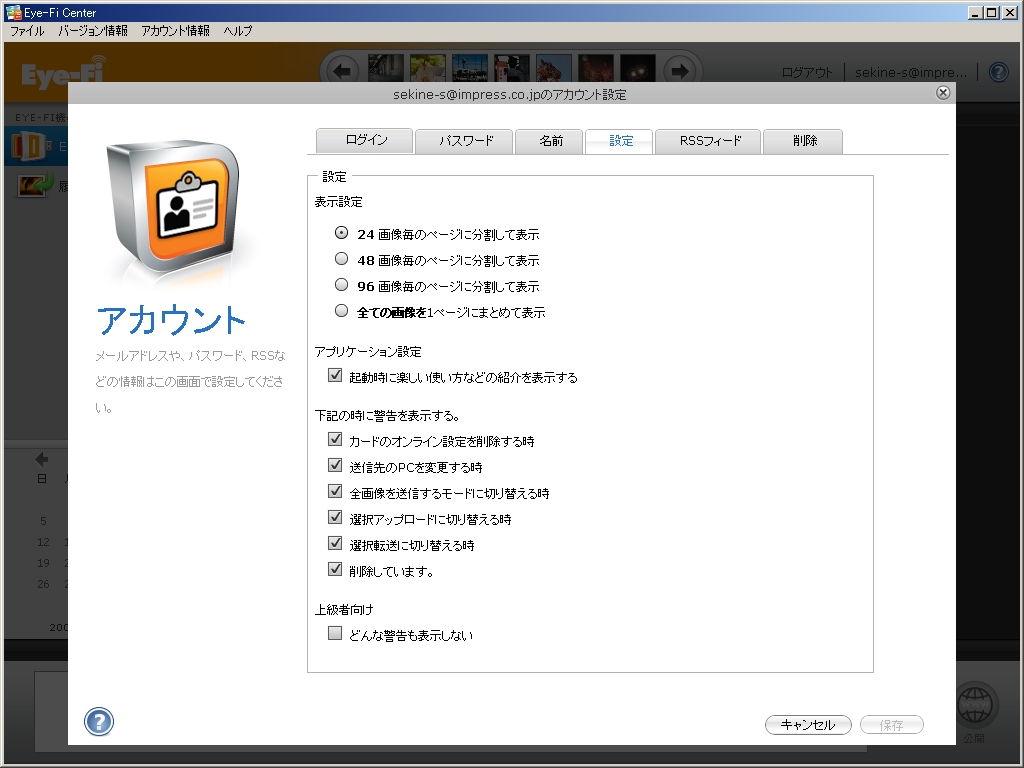Click the left arrow of the photo strip

[x=342, y=71]
